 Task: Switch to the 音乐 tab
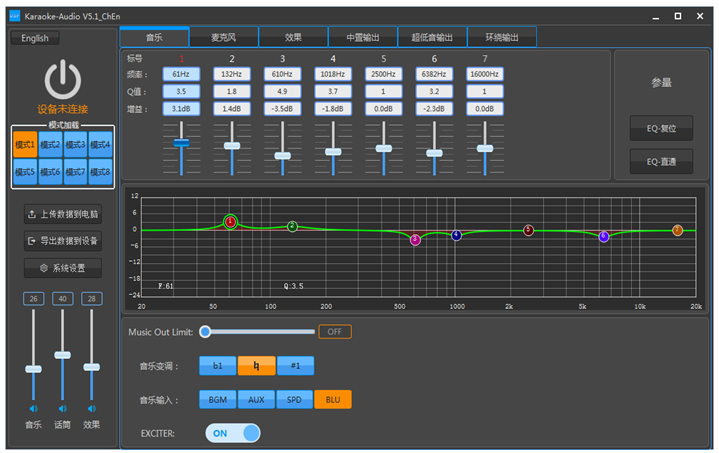155,37
